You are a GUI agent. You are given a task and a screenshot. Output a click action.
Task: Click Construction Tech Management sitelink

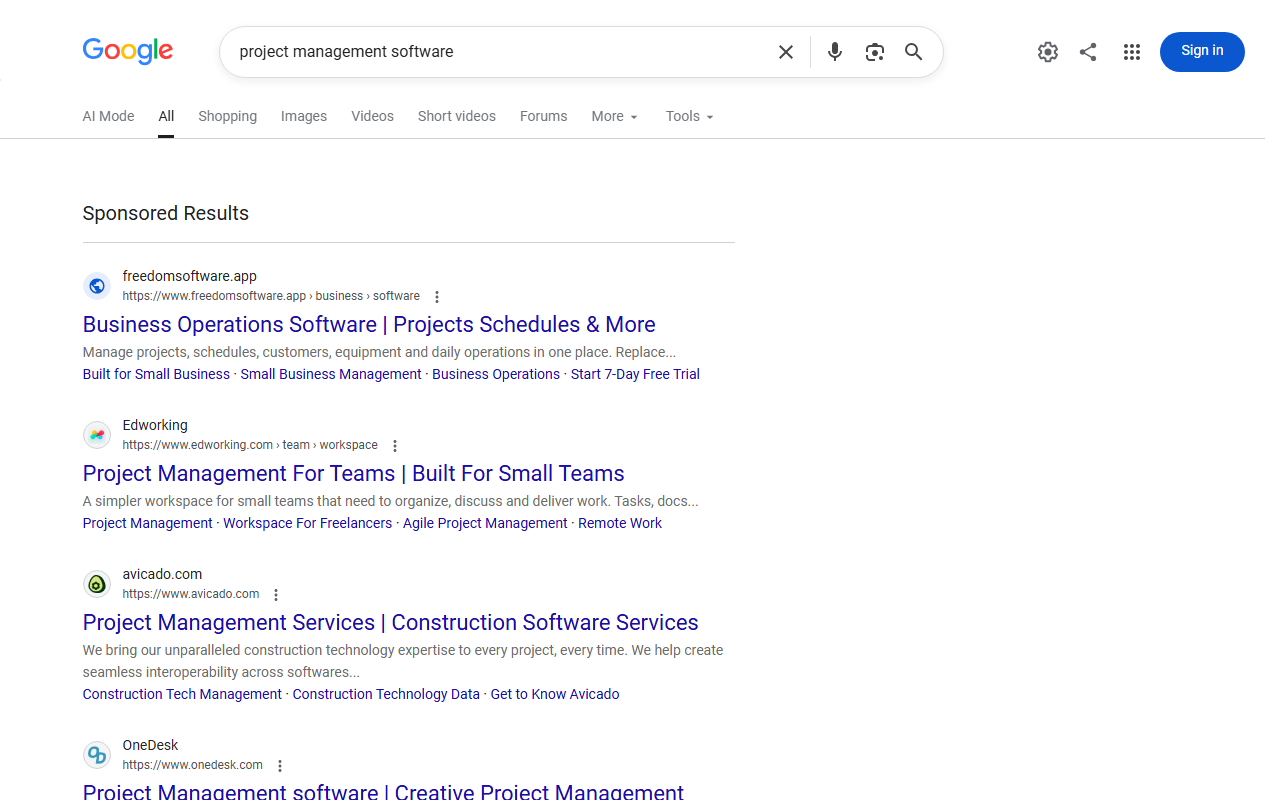(182, 694)
